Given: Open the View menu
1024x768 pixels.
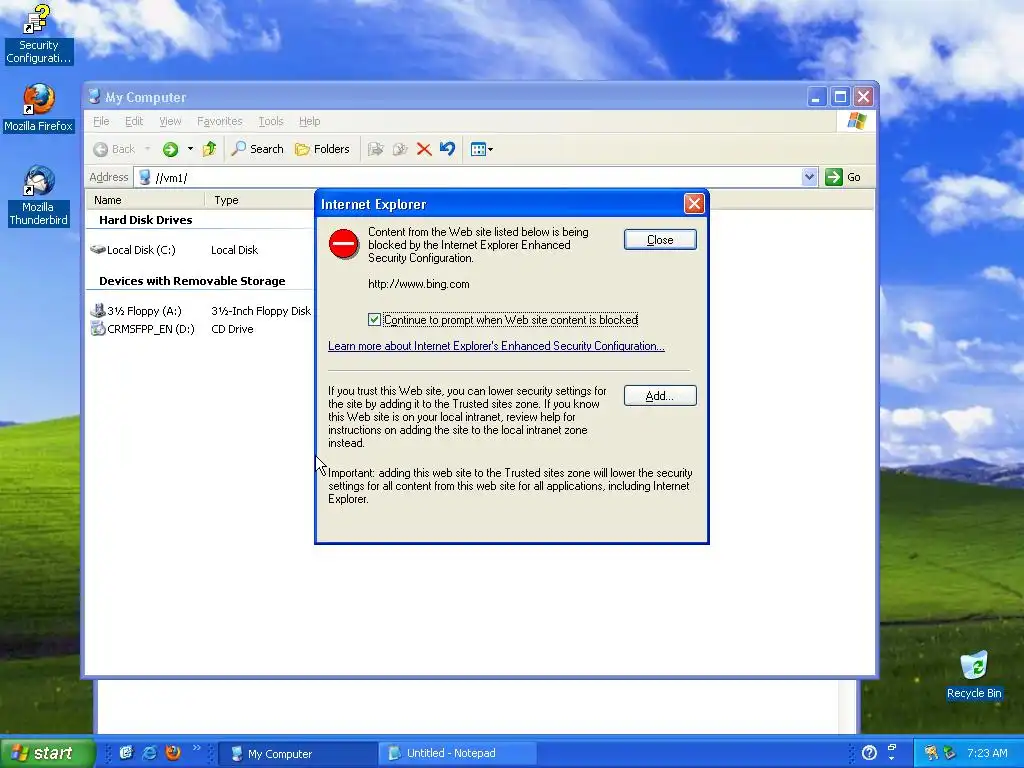Looking at the screenshot, I should 170,121.
